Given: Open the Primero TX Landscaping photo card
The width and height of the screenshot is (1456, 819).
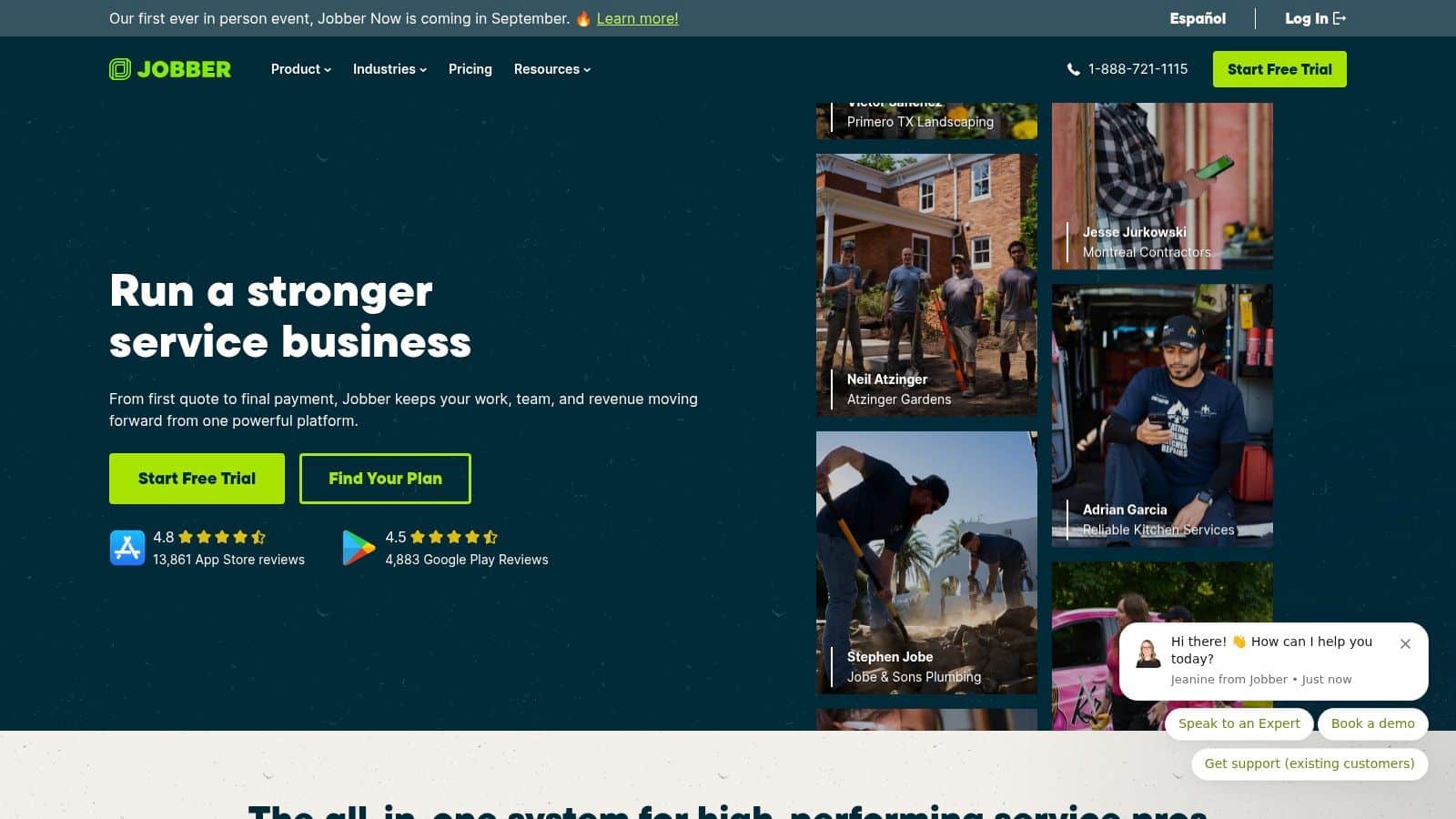Looking at the screenshot, I should pyautogui.click(x=926, y=121).
